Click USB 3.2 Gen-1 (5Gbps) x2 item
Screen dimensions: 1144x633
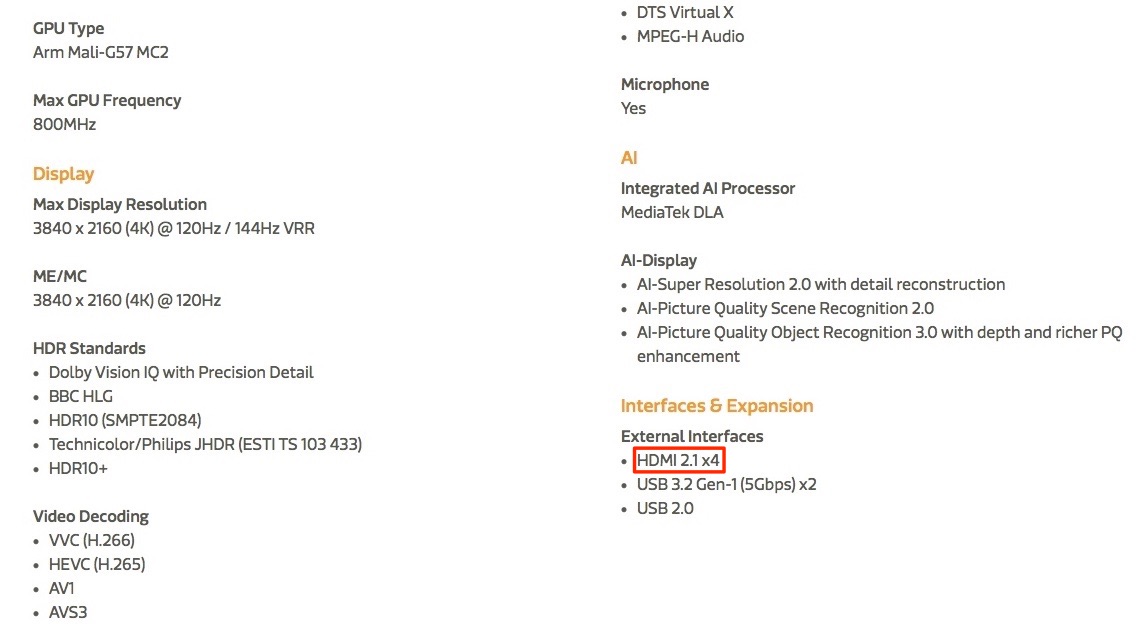(727, 484)
